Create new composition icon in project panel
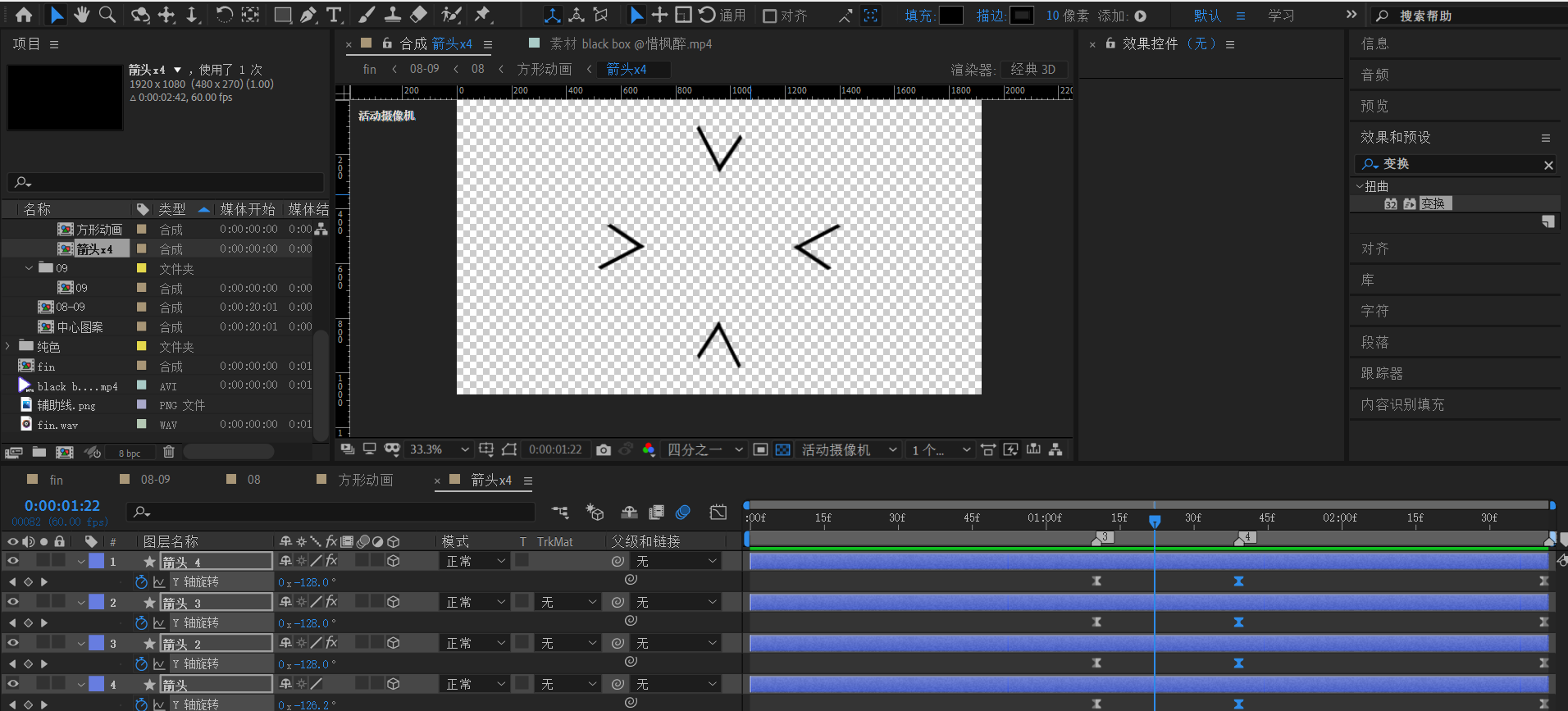This screenshot has height=711, width=1568. [64, 452]
